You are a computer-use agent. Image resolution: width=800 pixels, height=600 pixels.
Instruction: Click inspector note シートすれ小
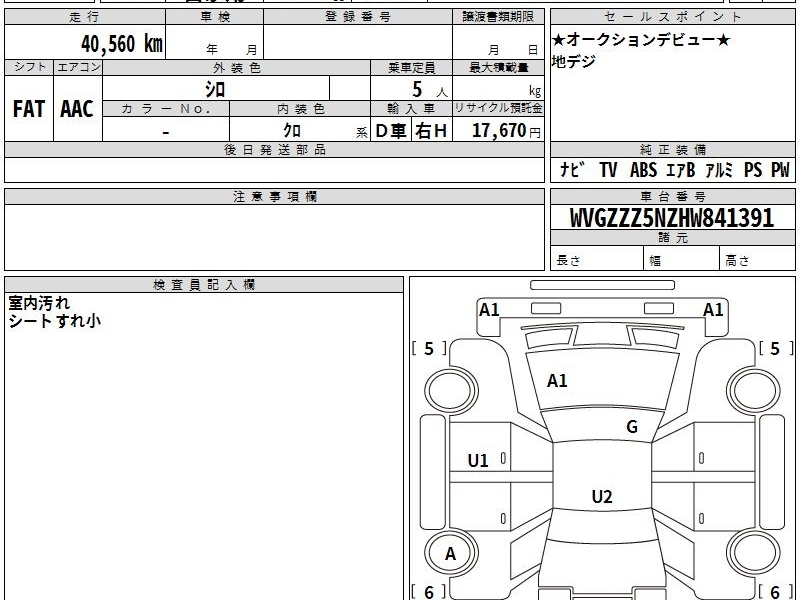[x=55, y=321]
